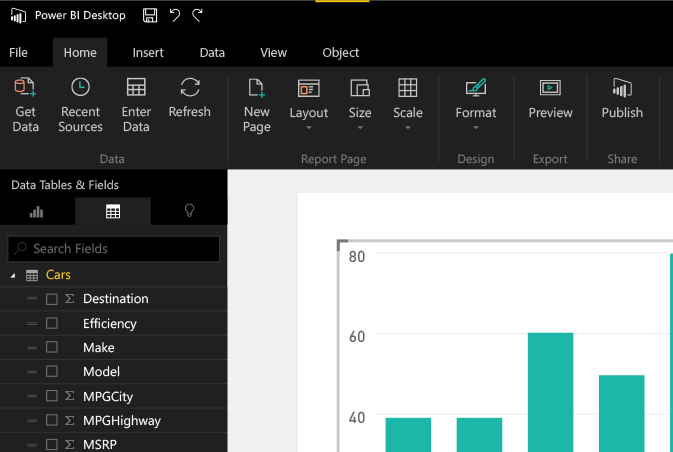Click the Data Tables & Fields pane title
The height and width of the screenshot is (452, 673).
(65, 185)
